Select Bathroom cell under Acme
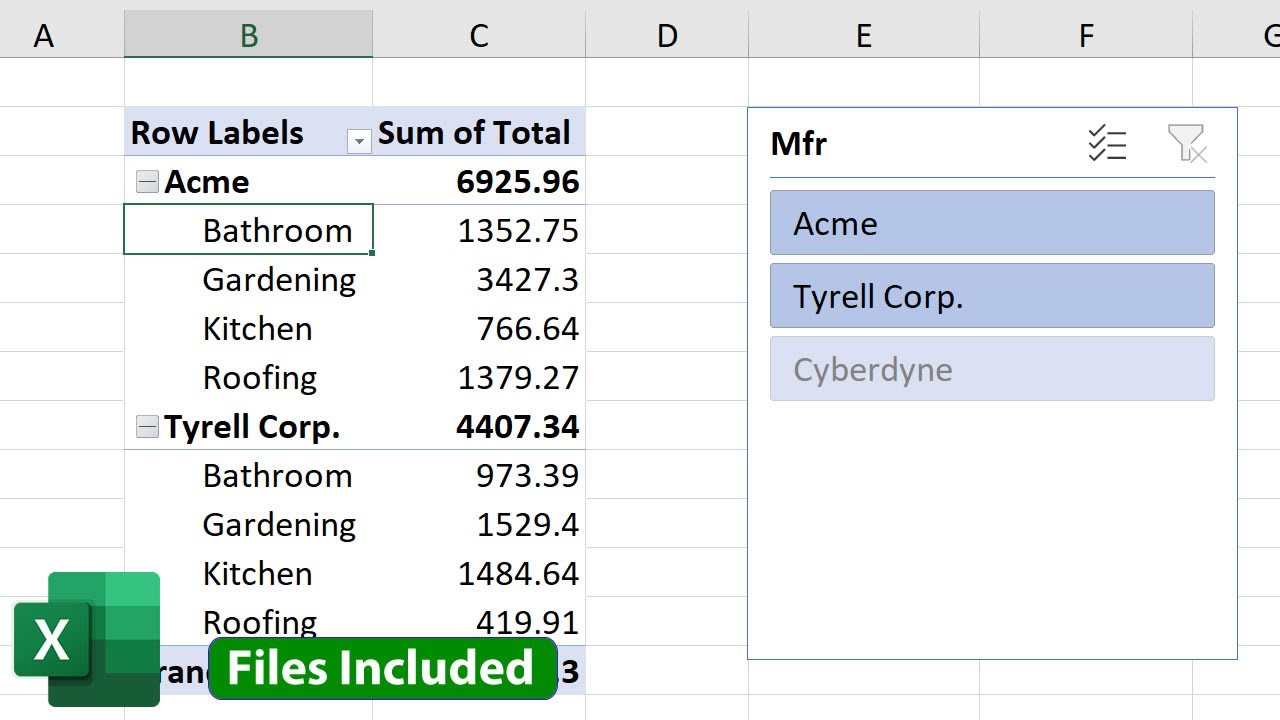The height and width of the screenshot is (720, 1280). point(249,230)
